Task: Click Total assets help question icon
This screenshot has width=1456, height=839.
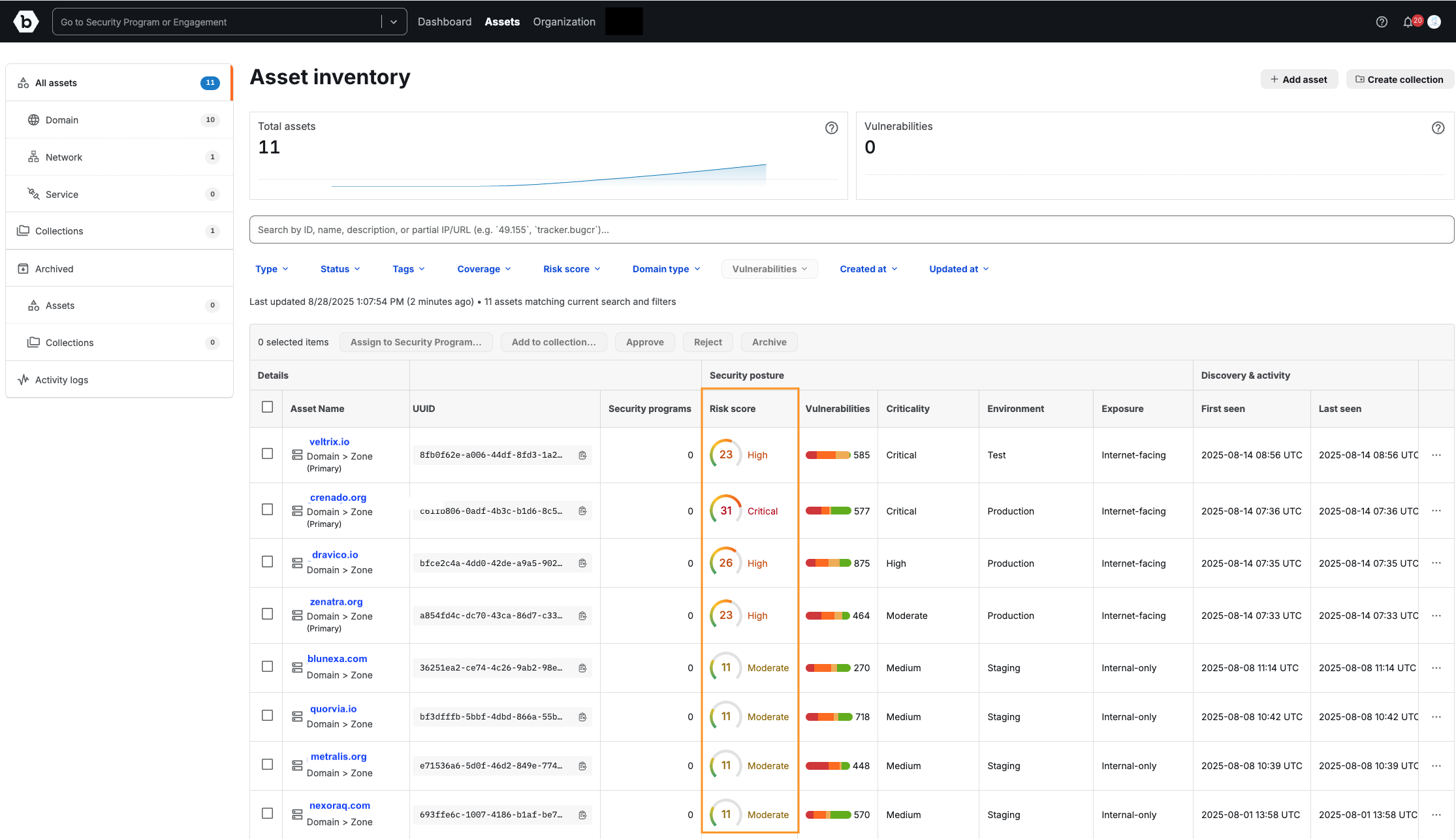Action: pyautogui.click(x=831, y=128)
